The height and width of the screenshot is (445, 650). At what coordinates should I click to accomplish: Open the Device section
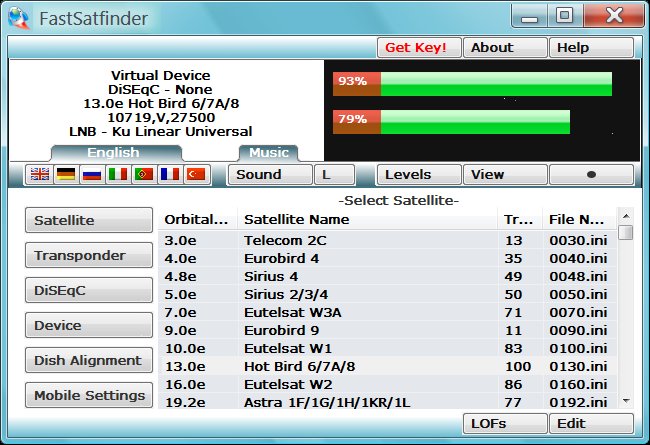89,325
